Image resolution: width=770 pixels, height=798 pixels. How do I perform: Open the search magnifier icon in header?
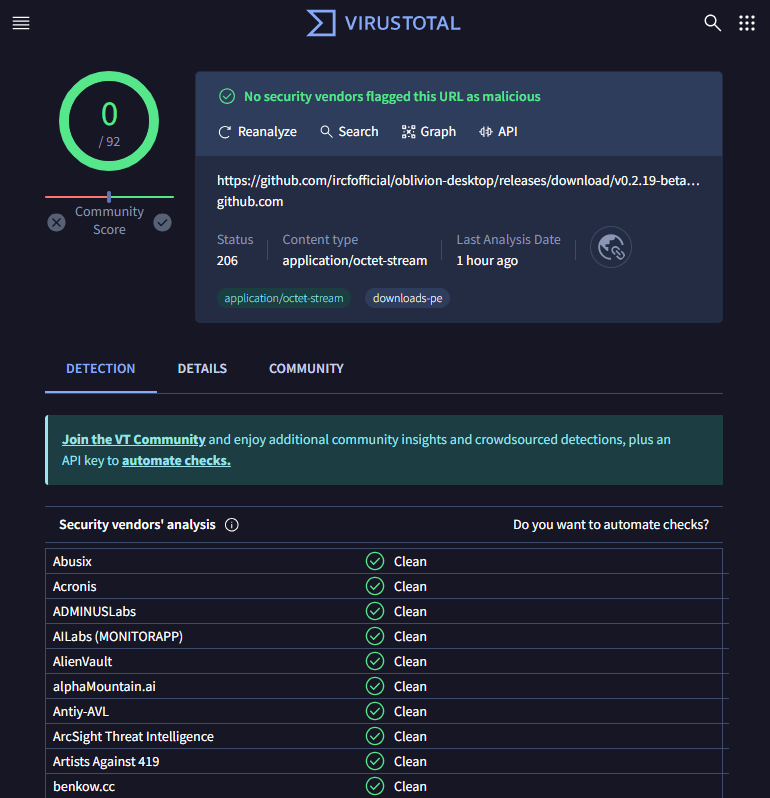pyautogui.click(x=712, y=23)
